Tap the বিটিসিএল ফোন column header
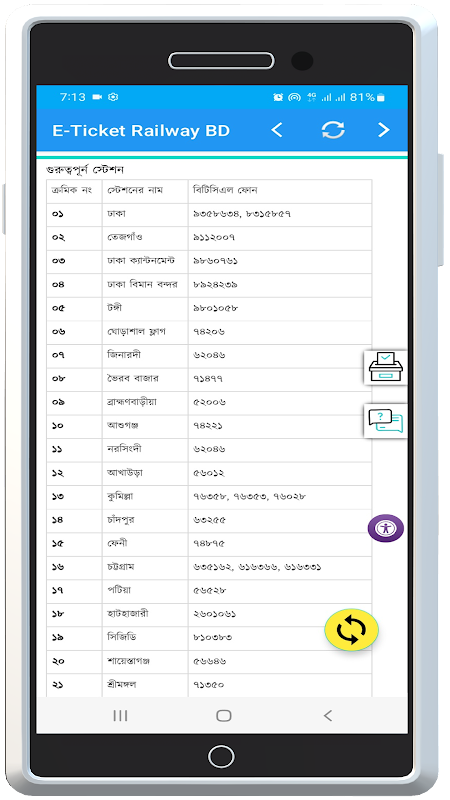 (225, 190)
